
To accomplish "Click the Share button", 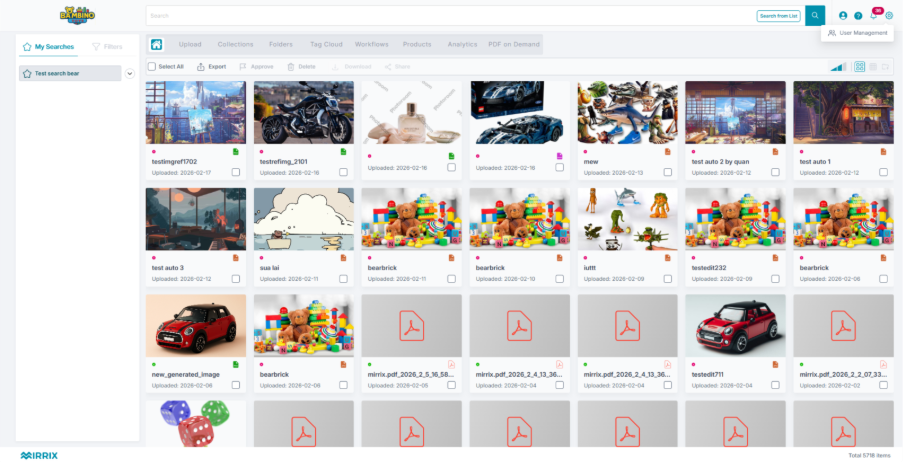I will tap(397, 67).
